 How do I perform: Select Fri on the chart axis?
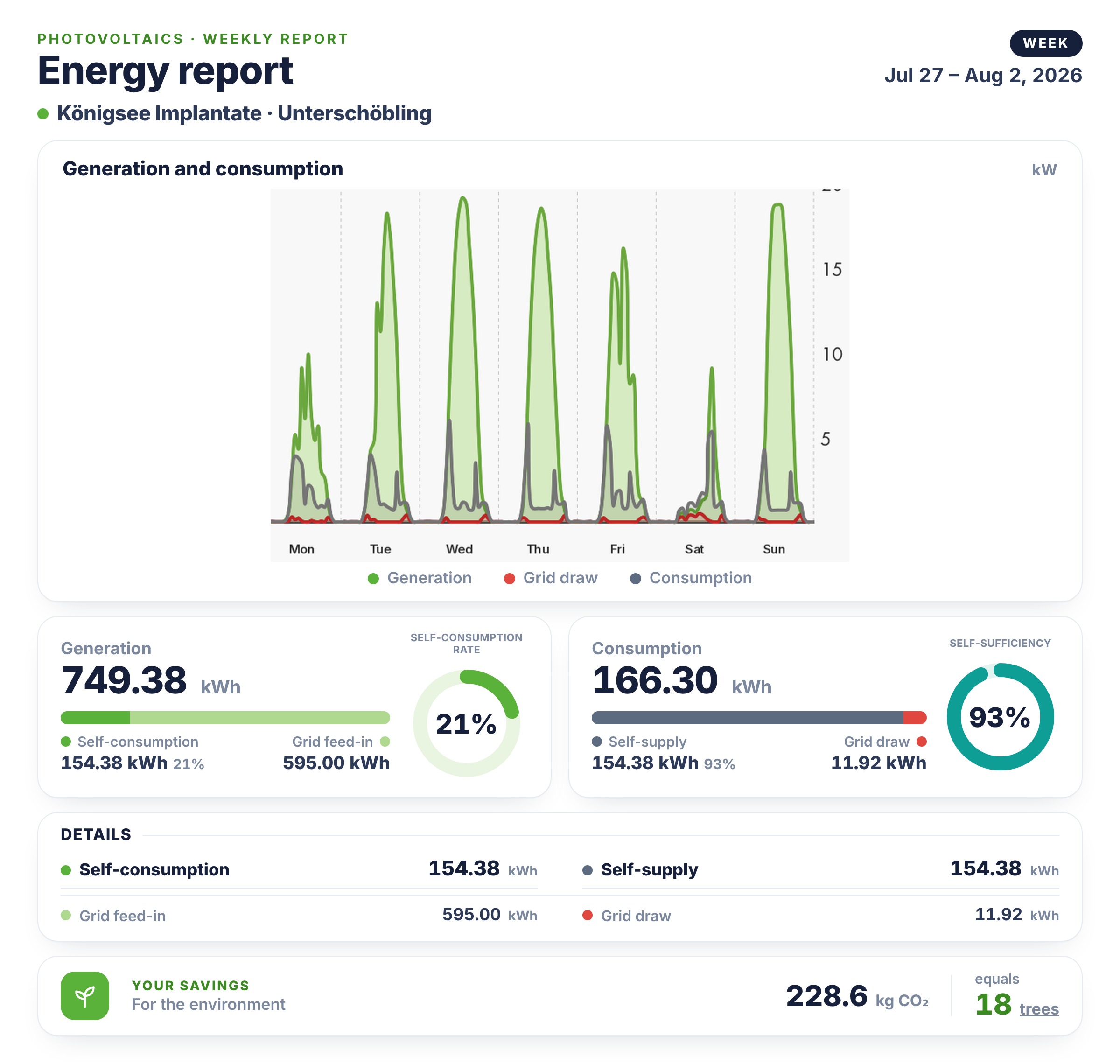(617, 549)
